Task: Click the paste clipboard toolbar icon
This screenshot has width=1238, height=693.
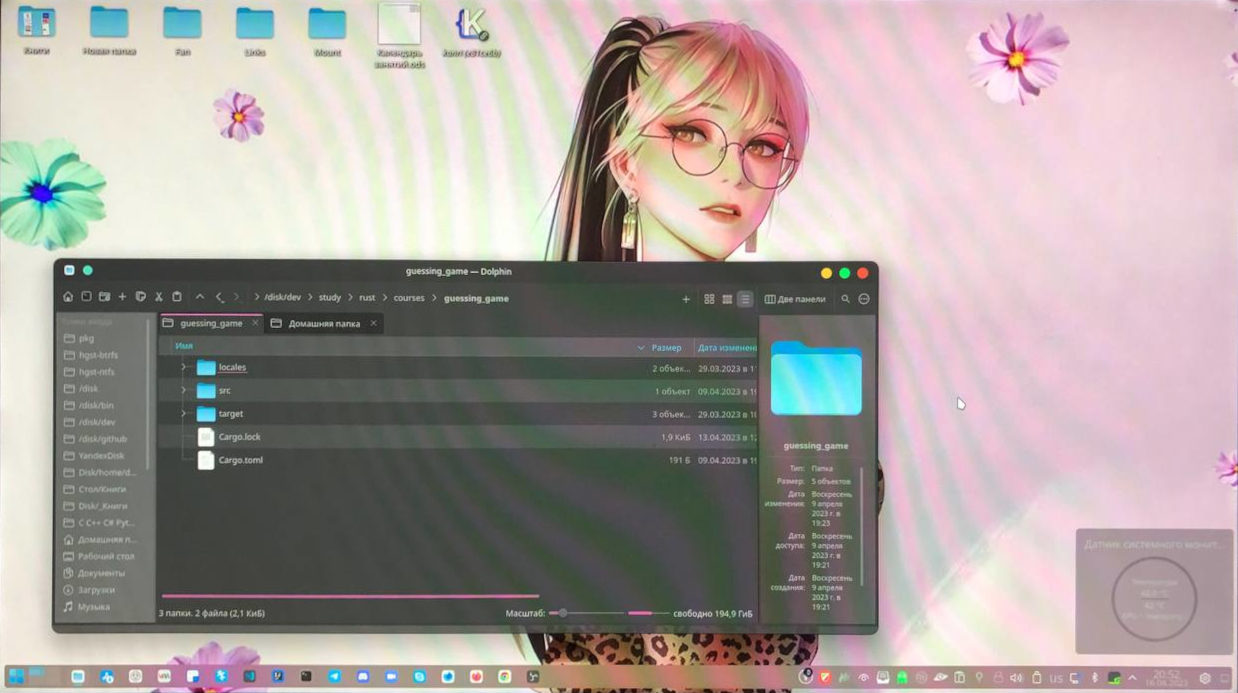Action: pyautogui.click(x=177, y=297)
